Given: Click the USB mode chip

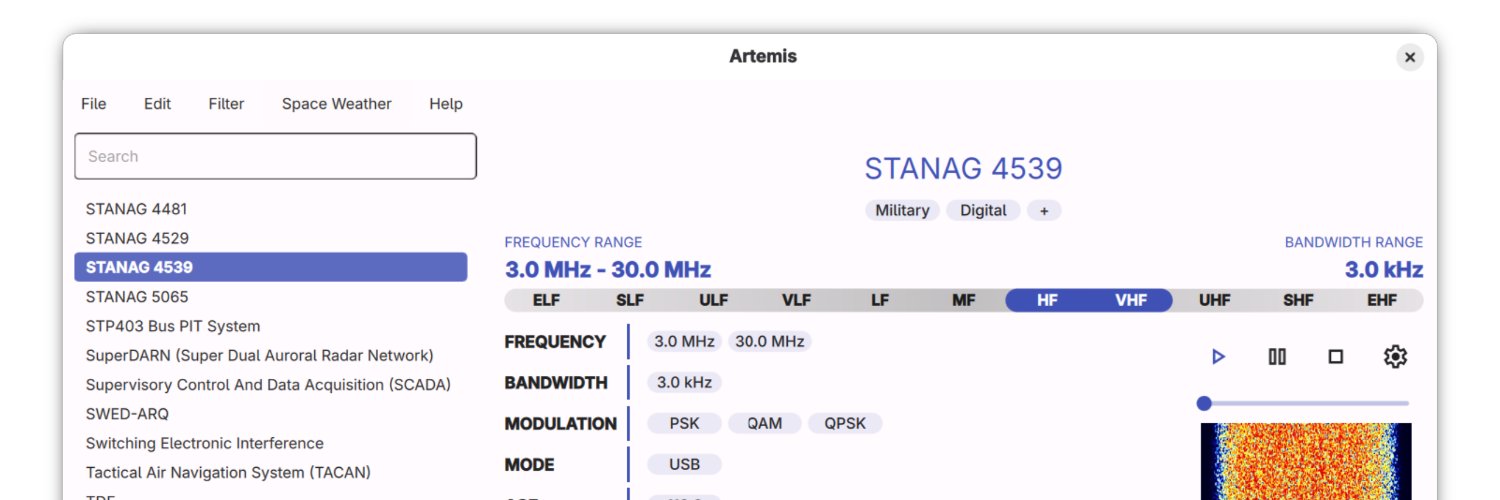Looking at the screenshot, I should point(684,464).
